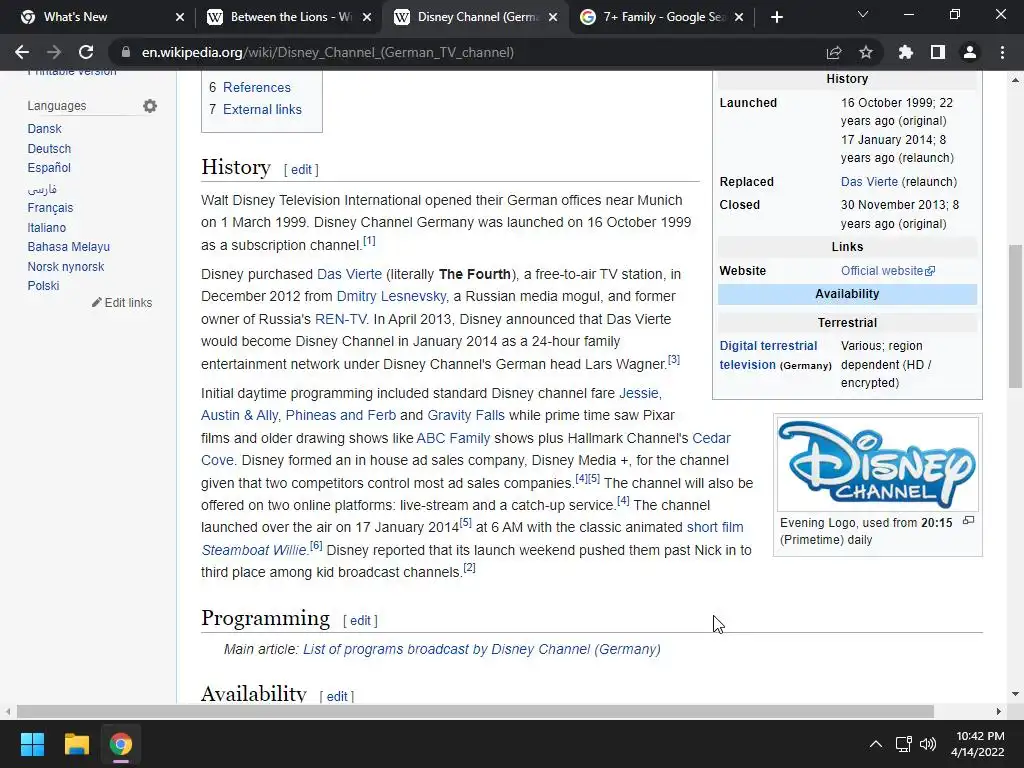The width and height of the screenshot is (1024, 768).
Task: Open the network status icon
Action: click(904, 744)
